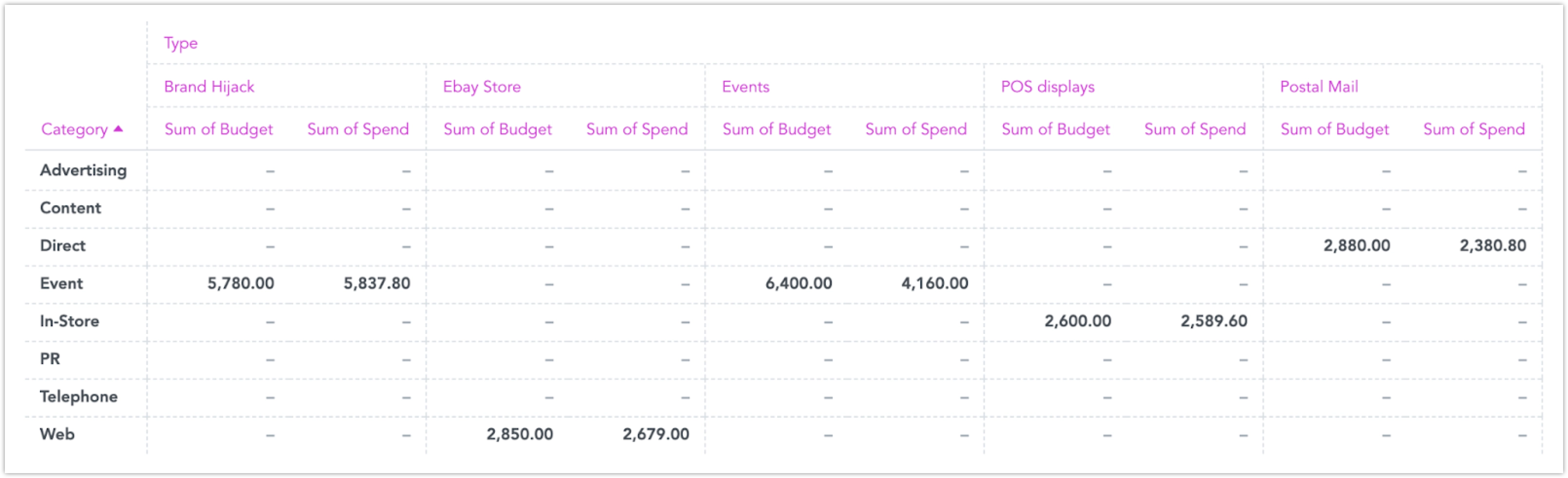Viewport: 1568px width, 478px height.
Task: Click Sum of Budget under Events
Action: click(776, 129)
